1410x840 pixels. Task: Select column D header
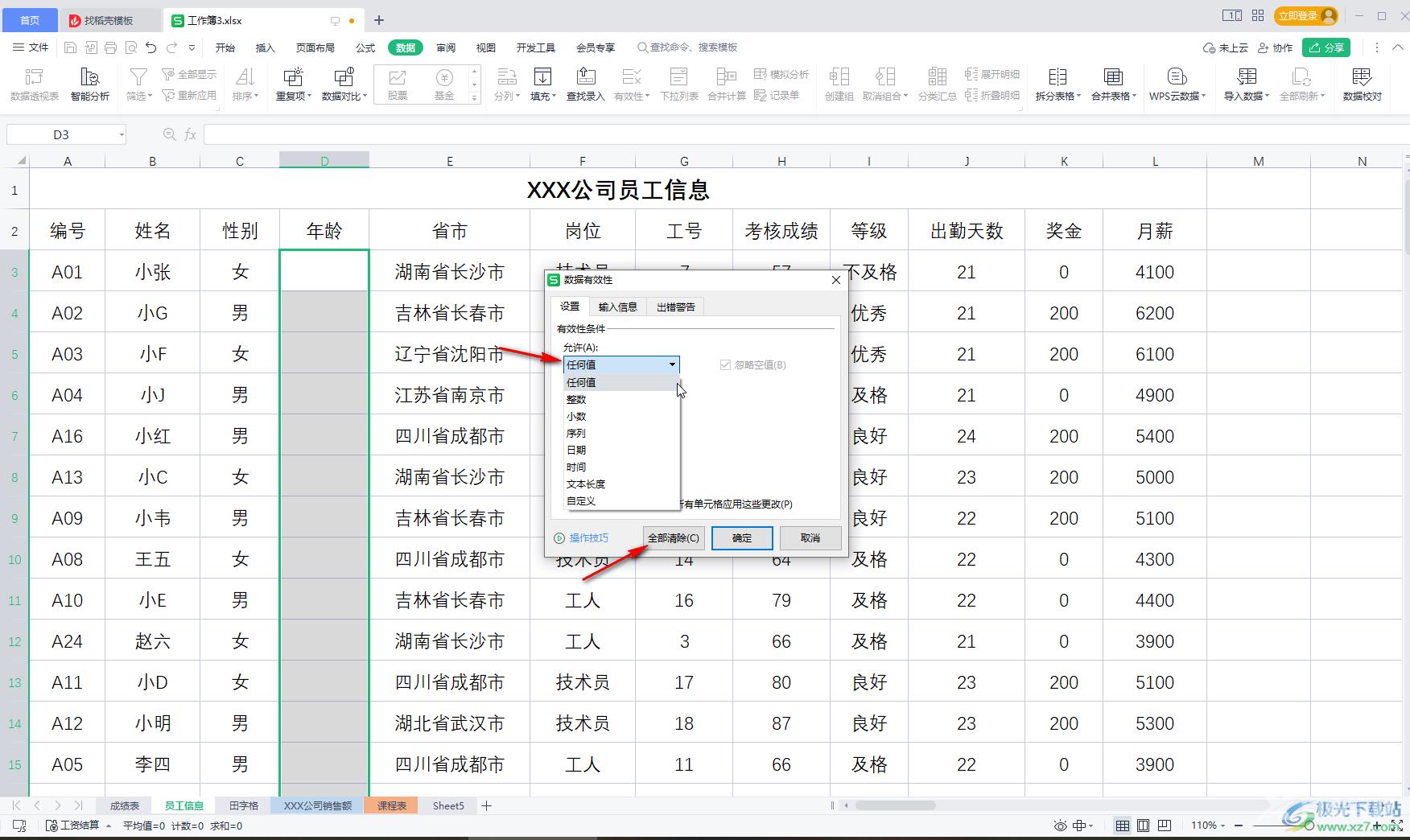(324, 161)
